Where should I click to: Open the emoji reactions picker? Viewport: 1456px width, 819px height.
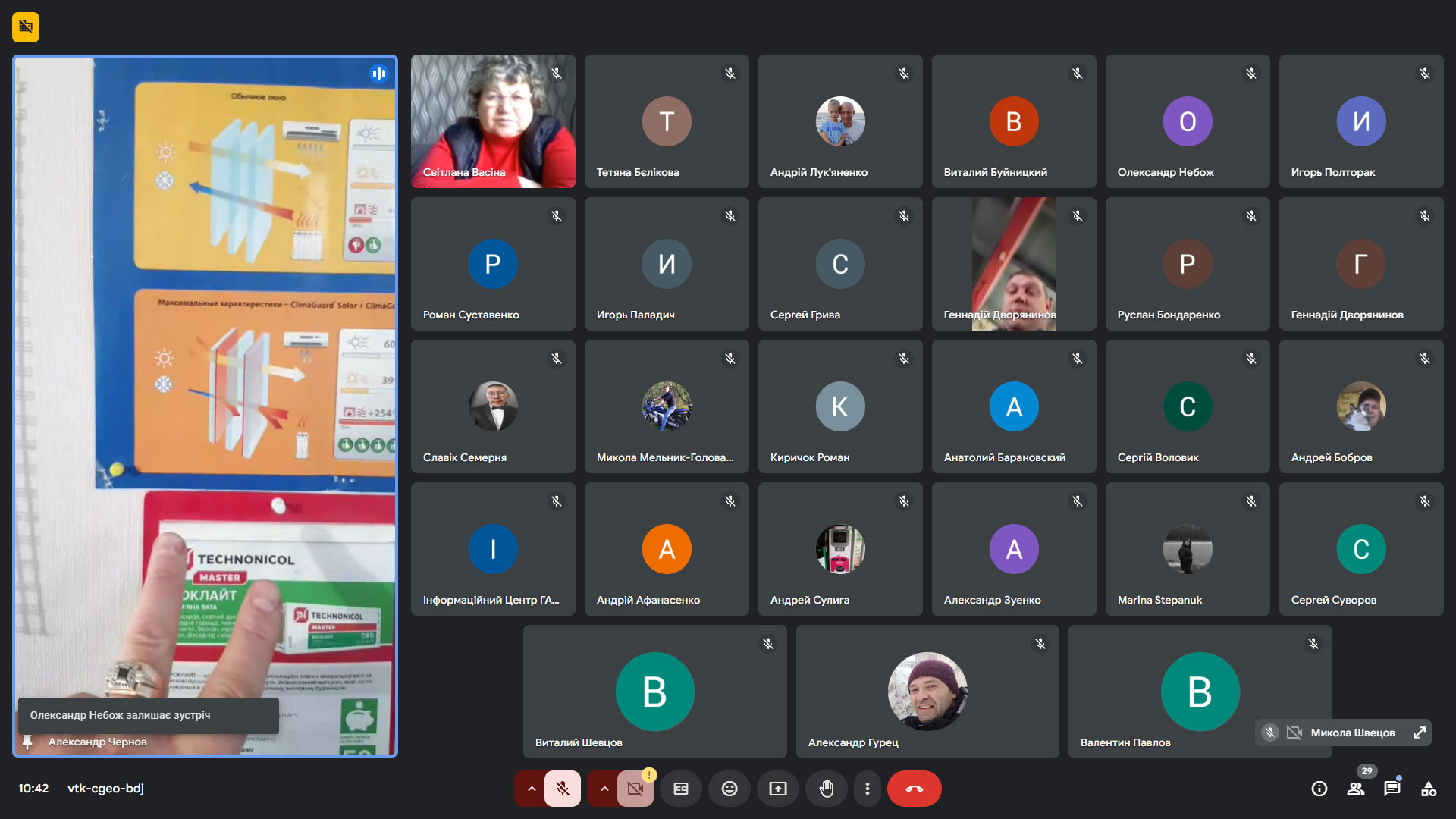tap(730, 789)
